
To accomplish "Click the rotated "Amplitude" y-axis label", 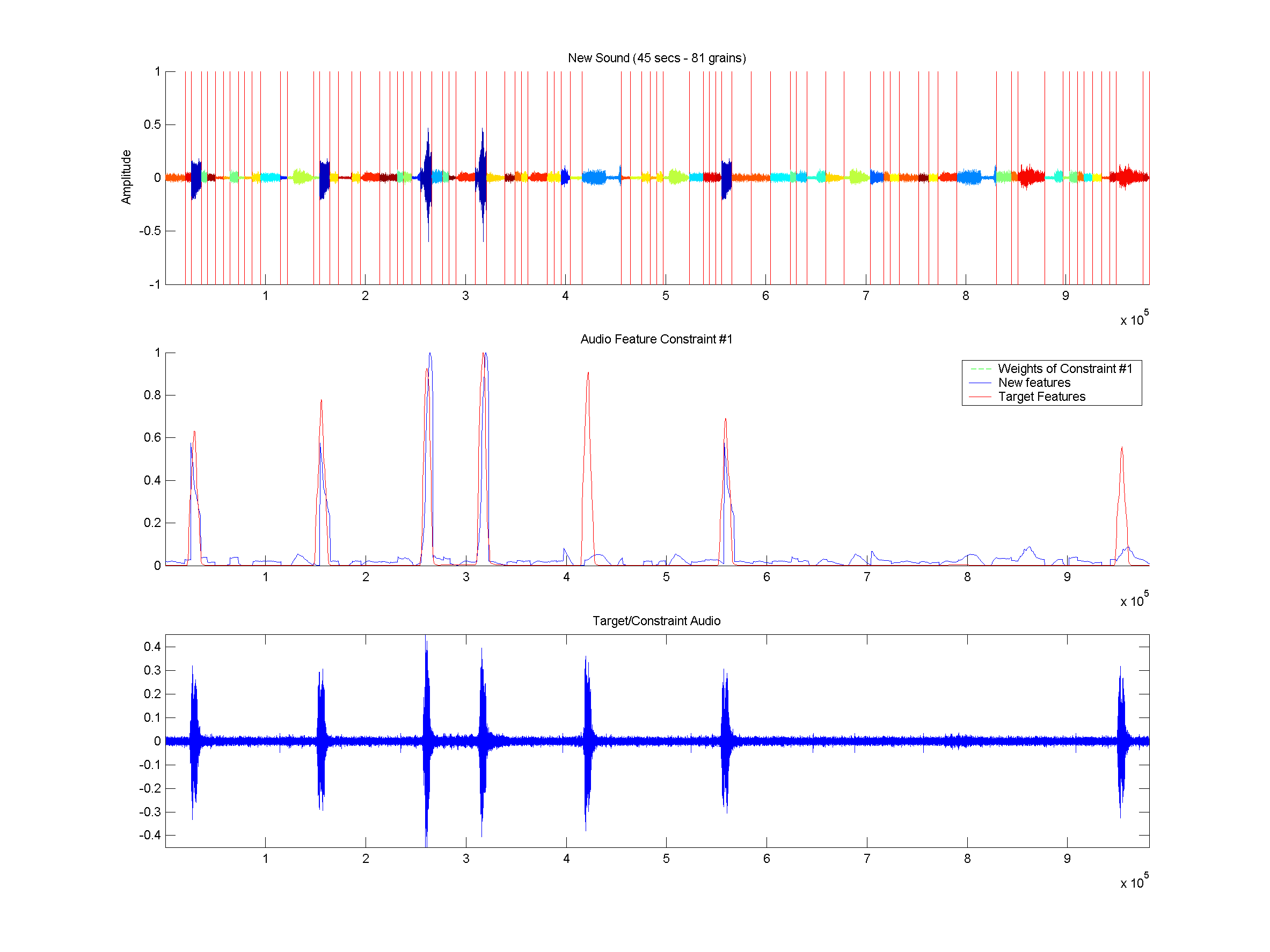I will point(126,177).
